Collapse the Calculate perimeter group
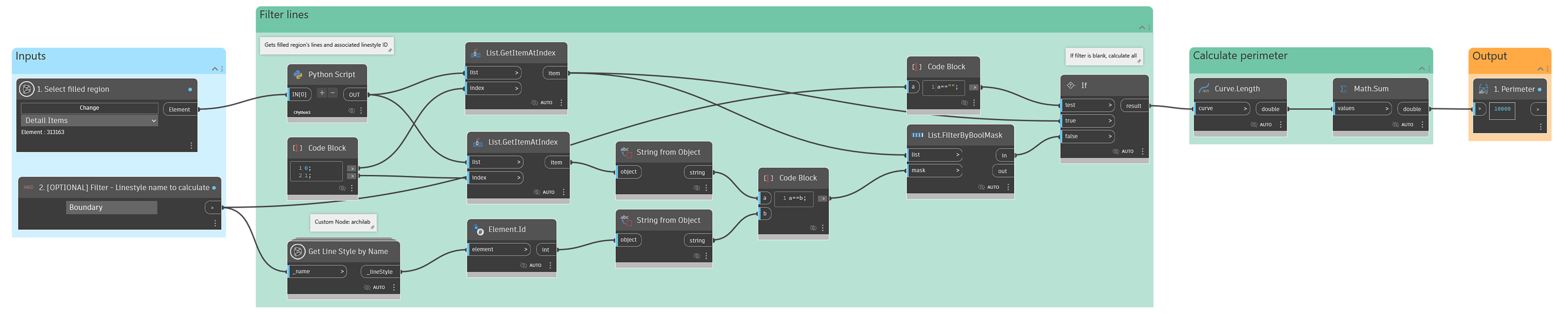Image resolution: width=1568 pixels, height=314 pixels. pyautogui.click(x=1421, y=68)
